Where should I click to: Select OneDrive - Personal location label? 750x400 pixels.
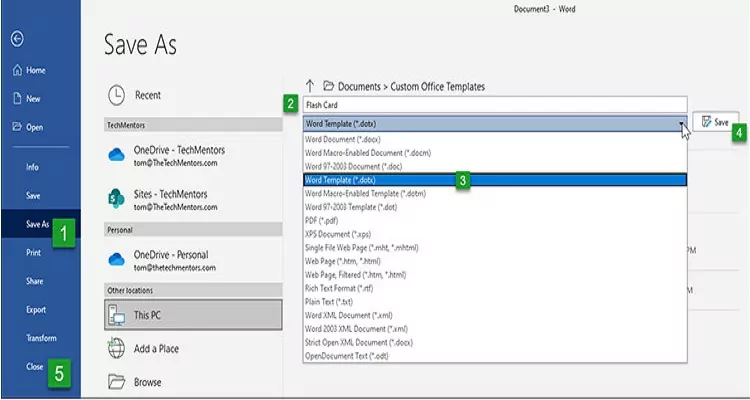171,255
